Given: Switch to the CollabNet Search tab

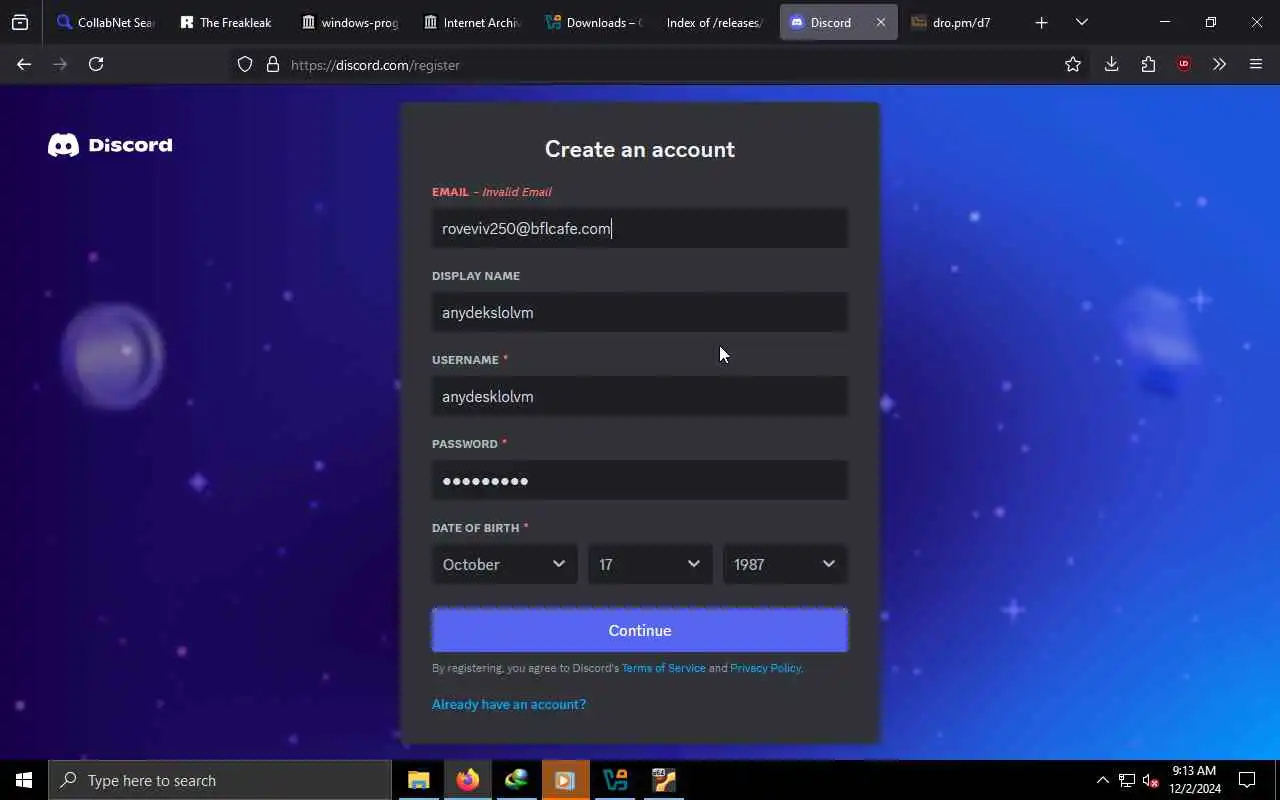Looking at the screenshot, I should click(106, 22).
